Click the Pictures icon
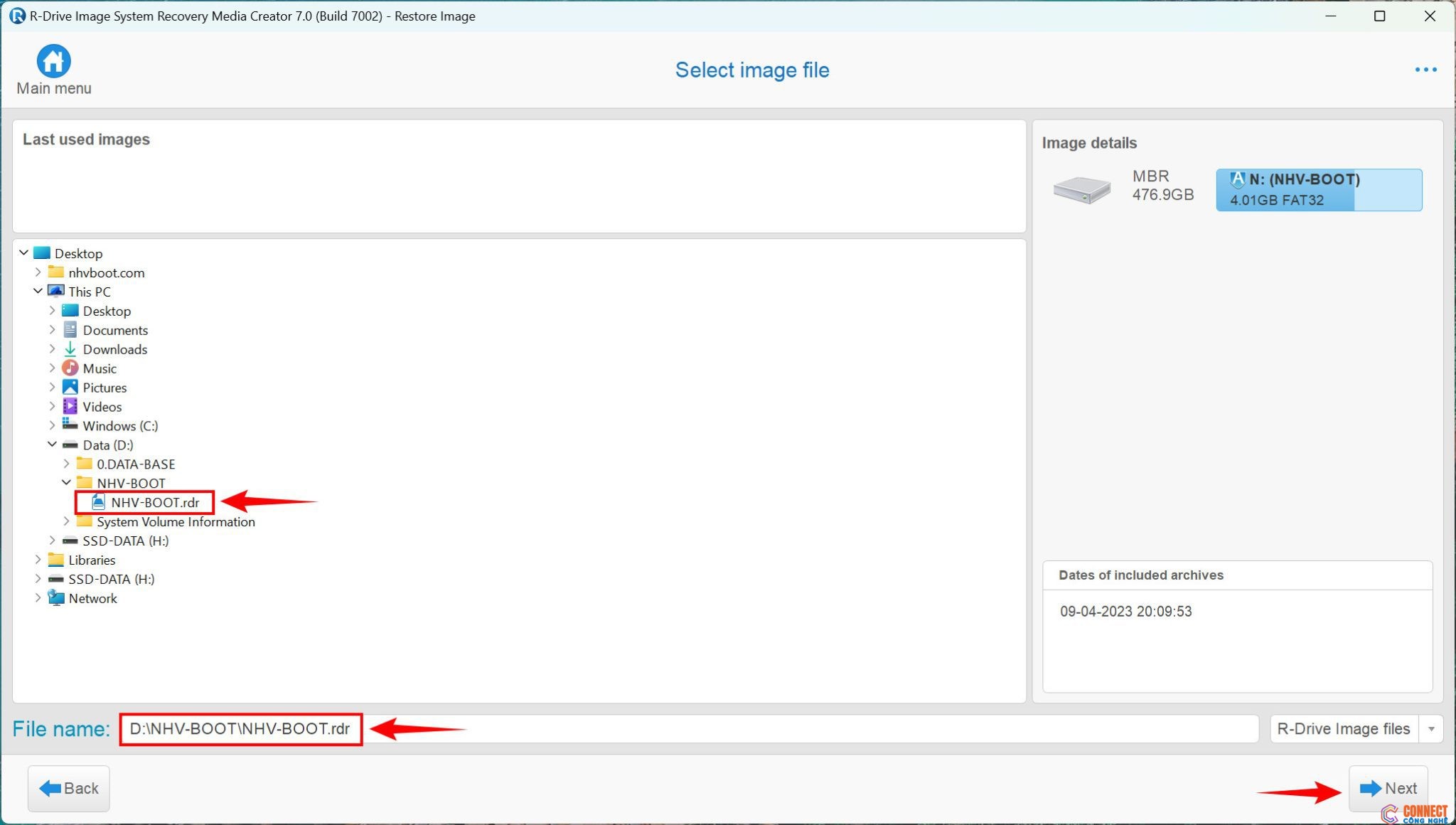This screenshot has height=825, width=1456. click(70, 388)
